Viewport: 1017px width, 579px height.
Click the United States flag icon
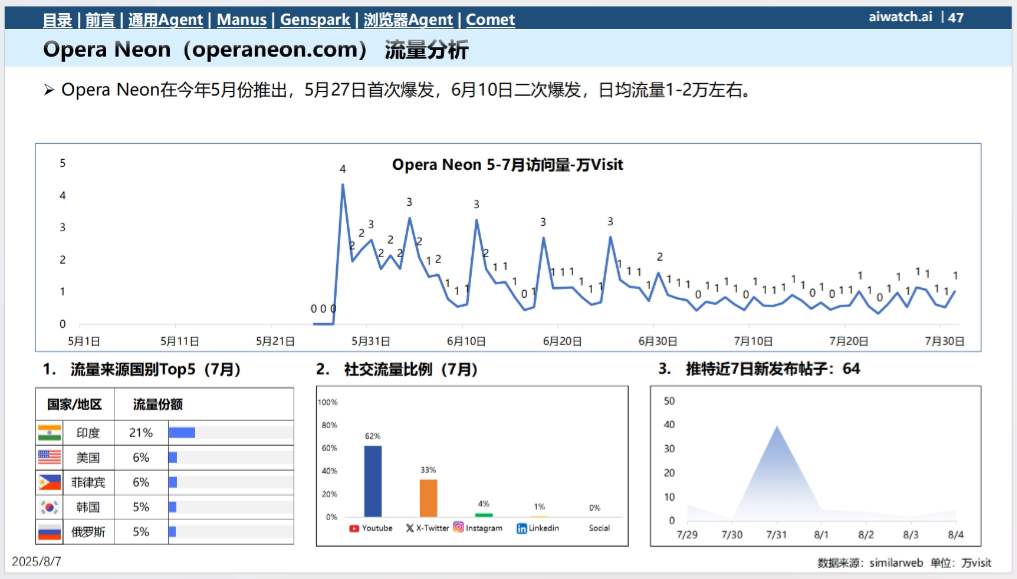click(x=49, y=457)
